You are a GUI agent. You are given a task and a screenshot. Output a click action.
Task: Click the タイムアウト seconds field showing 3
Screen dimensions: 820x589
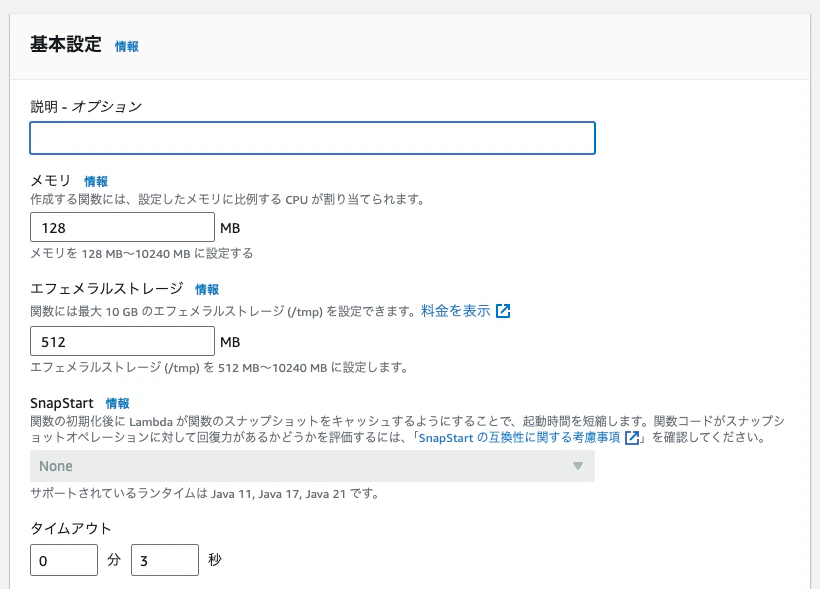pos(164,560)
